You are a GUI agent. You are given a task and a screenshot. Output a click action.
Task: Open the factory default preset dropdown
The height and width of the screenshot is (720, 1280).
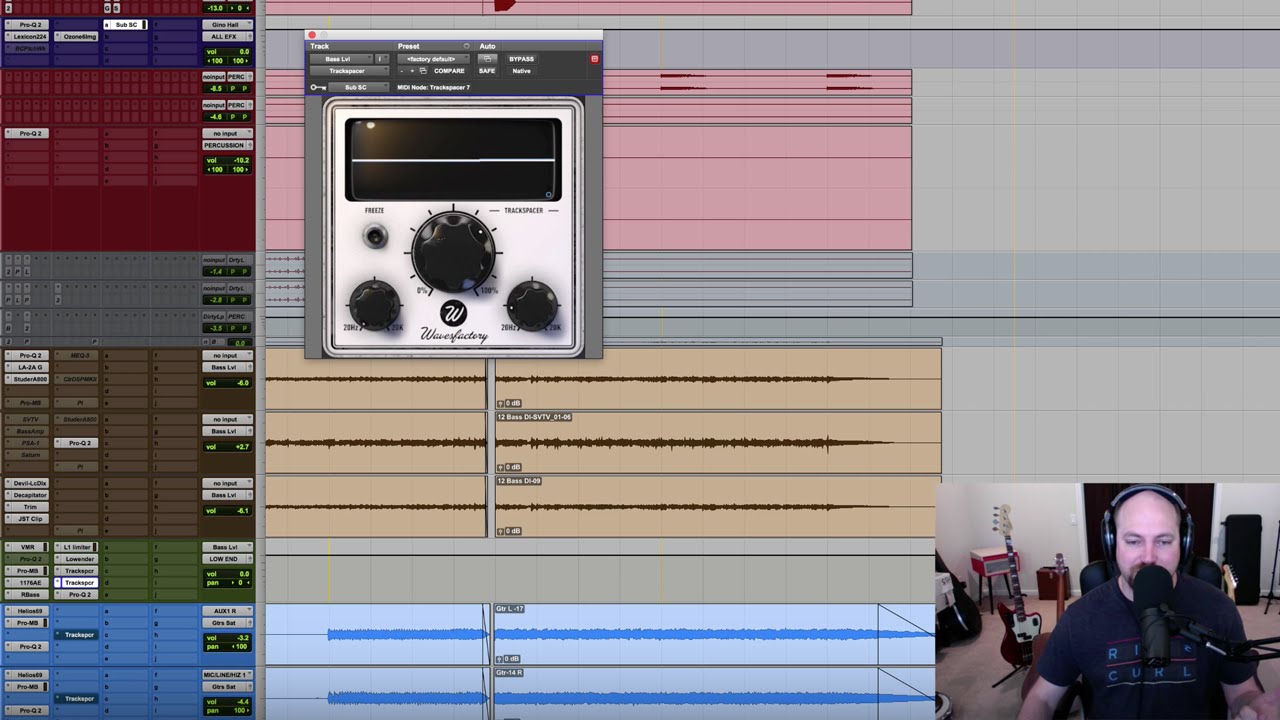(432, 59)
